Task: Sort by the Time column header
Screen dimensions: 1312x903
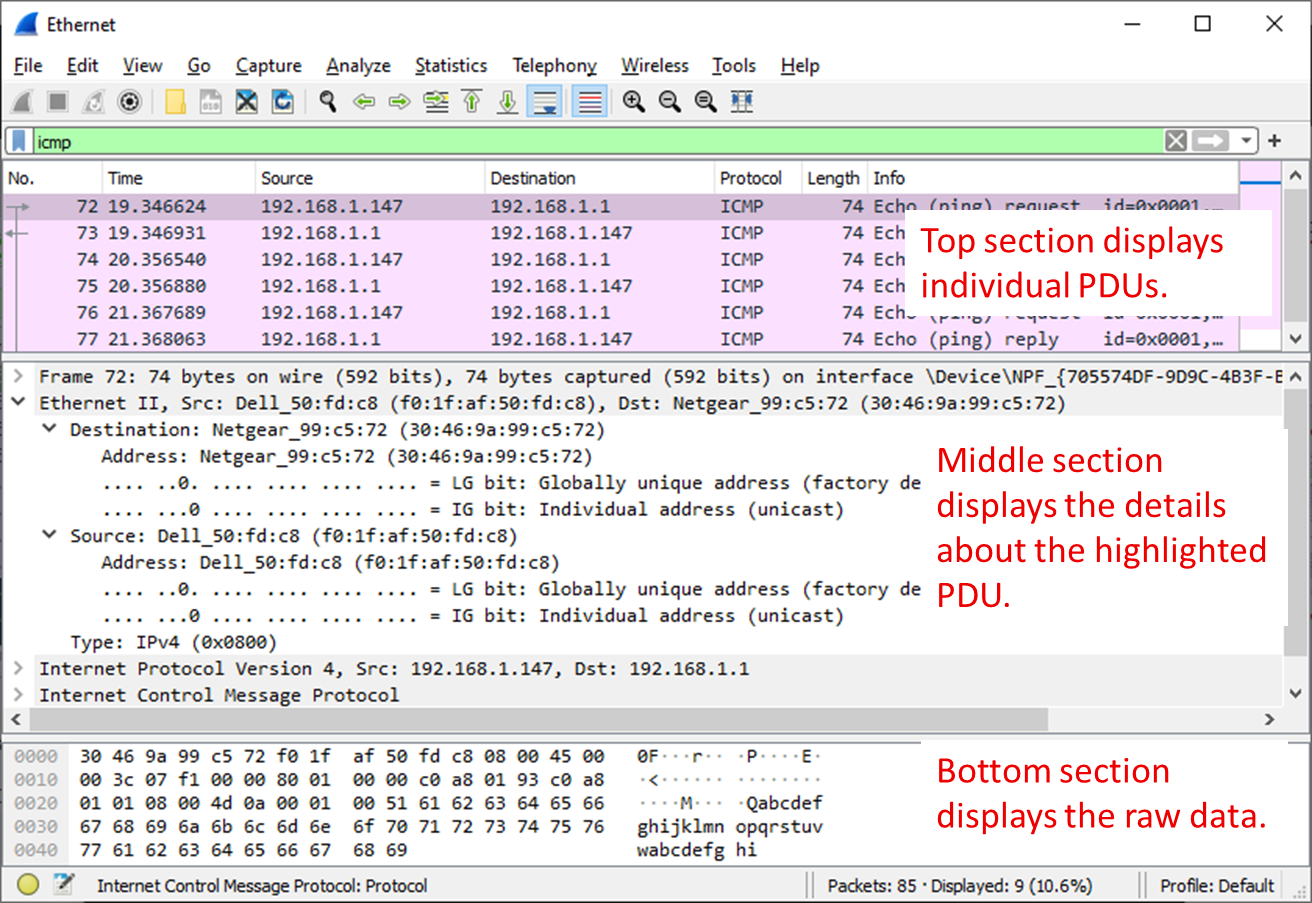Action: point(178,178)
